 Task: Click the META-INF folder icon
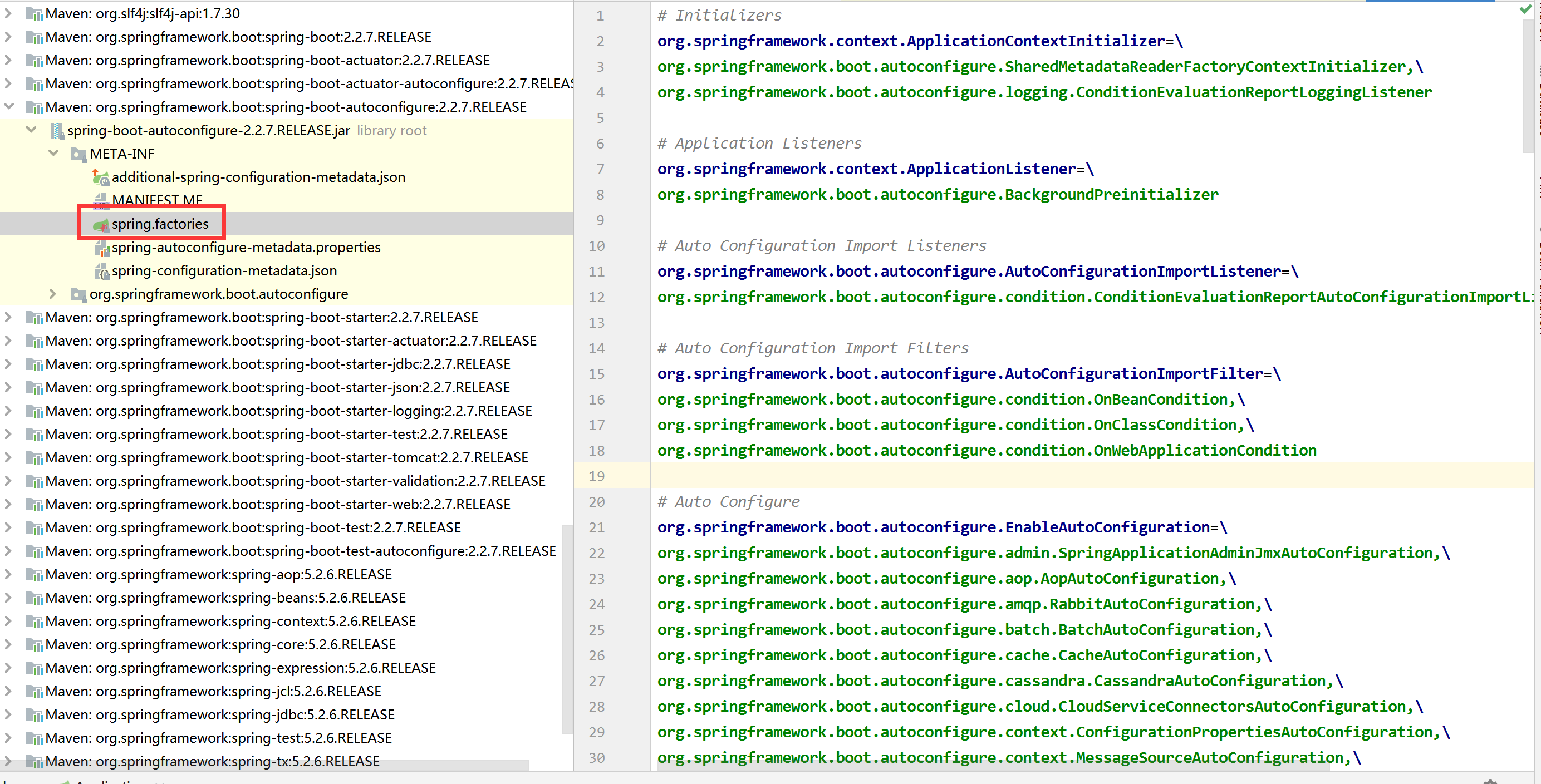tap(78, 154)
